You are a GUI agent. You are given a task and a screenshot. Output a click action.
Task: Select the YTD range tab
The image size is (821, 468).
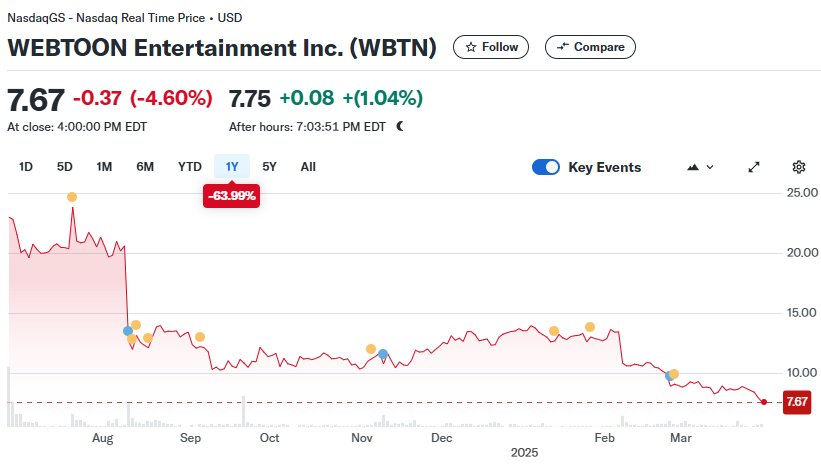pyautogui.click(x=190, y=167)
